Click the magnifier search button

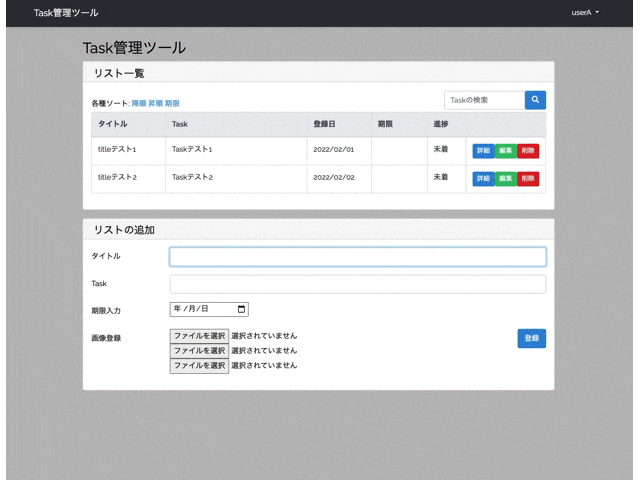(x=535, y=100)
